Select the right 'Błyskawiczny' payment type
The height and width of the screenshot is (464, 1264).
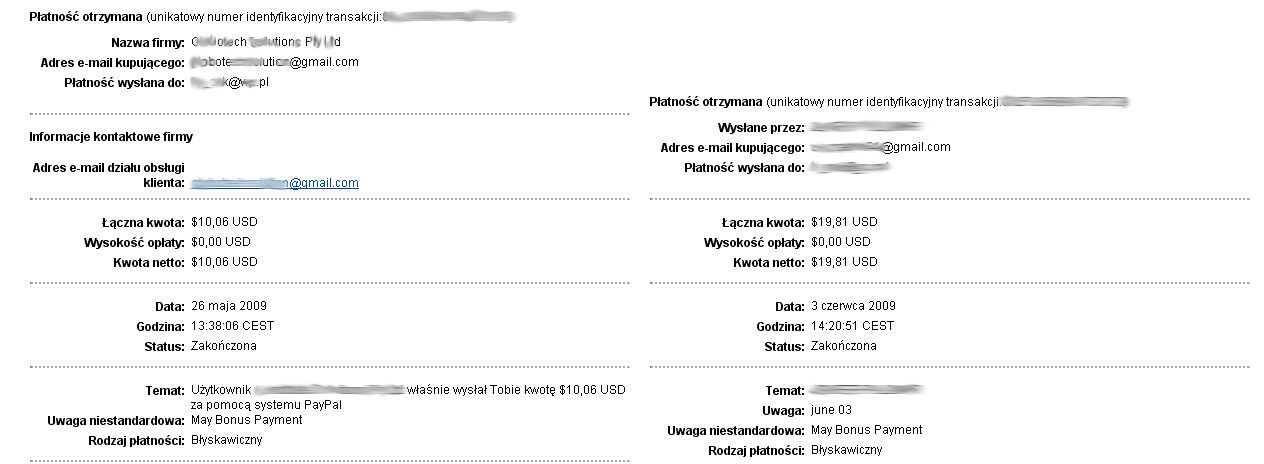click(847, 450)
